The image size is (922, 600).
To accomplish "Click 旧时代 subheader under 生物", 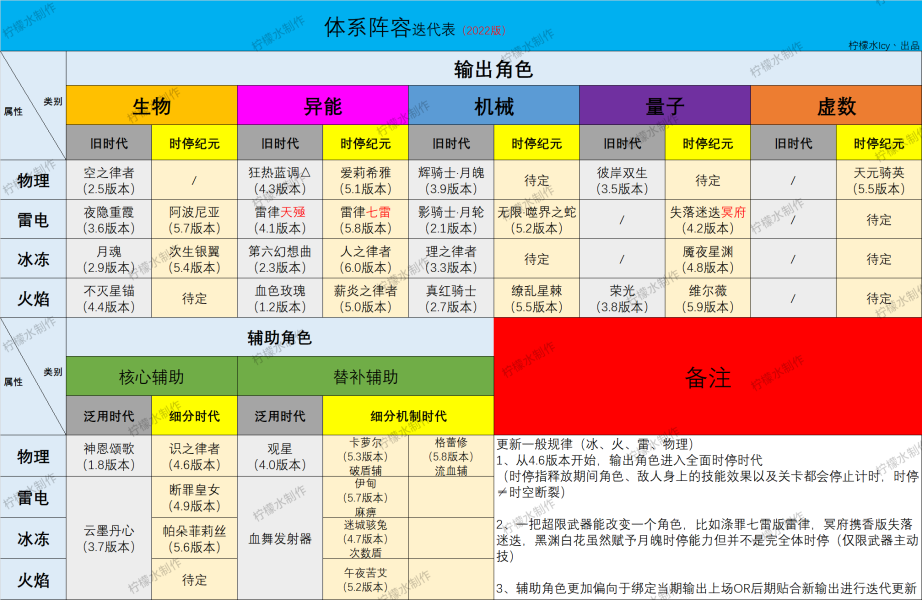I will 109,143.
